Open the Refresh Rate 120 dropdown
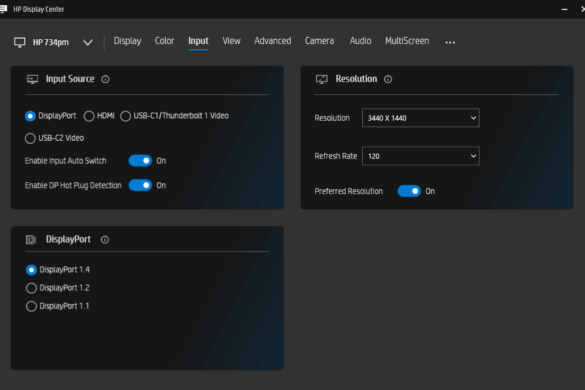The image size is (585, 390). 421,156
